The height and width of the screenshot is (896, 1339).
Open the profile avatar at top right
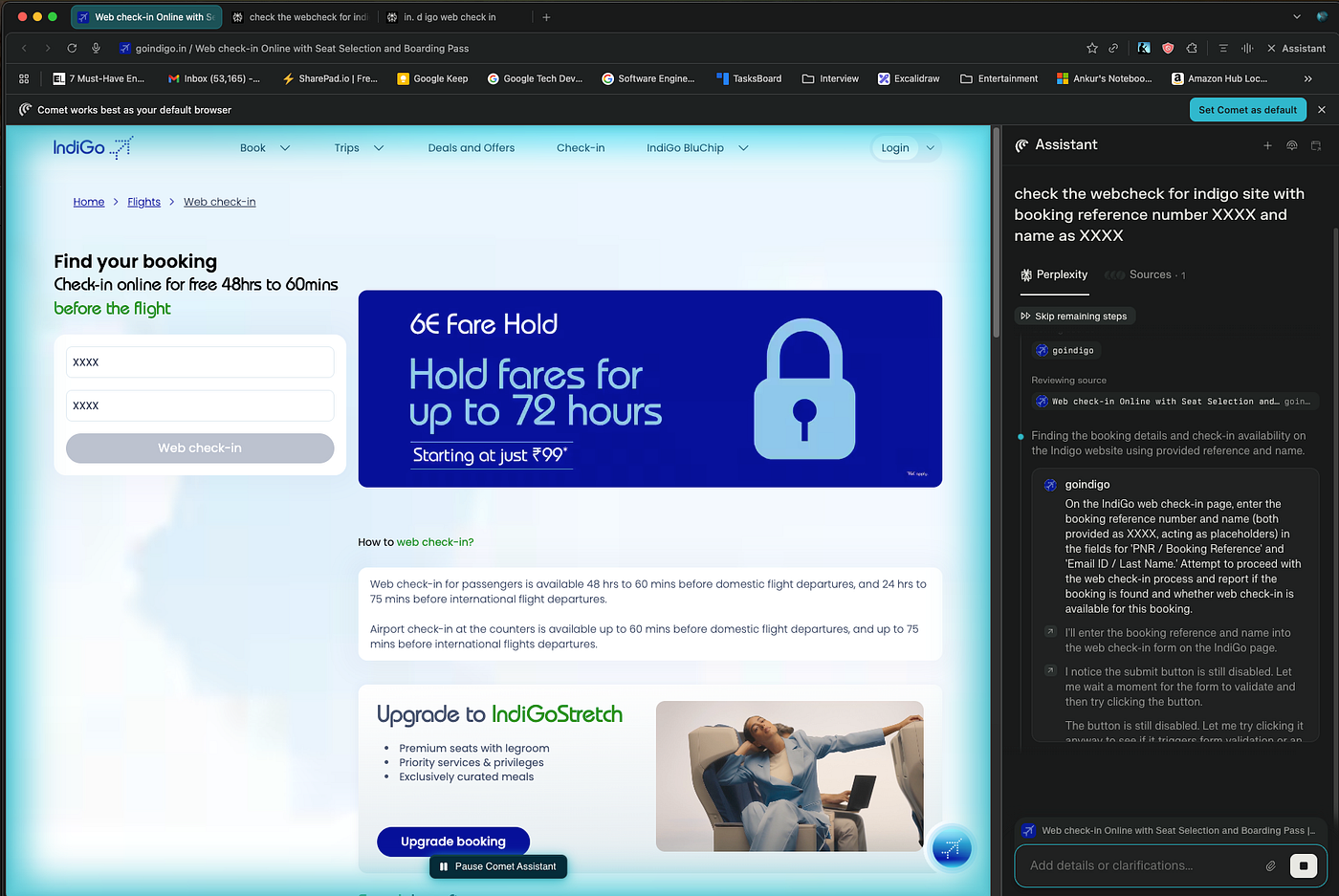pyautogui.click(x=1322, y=17)
